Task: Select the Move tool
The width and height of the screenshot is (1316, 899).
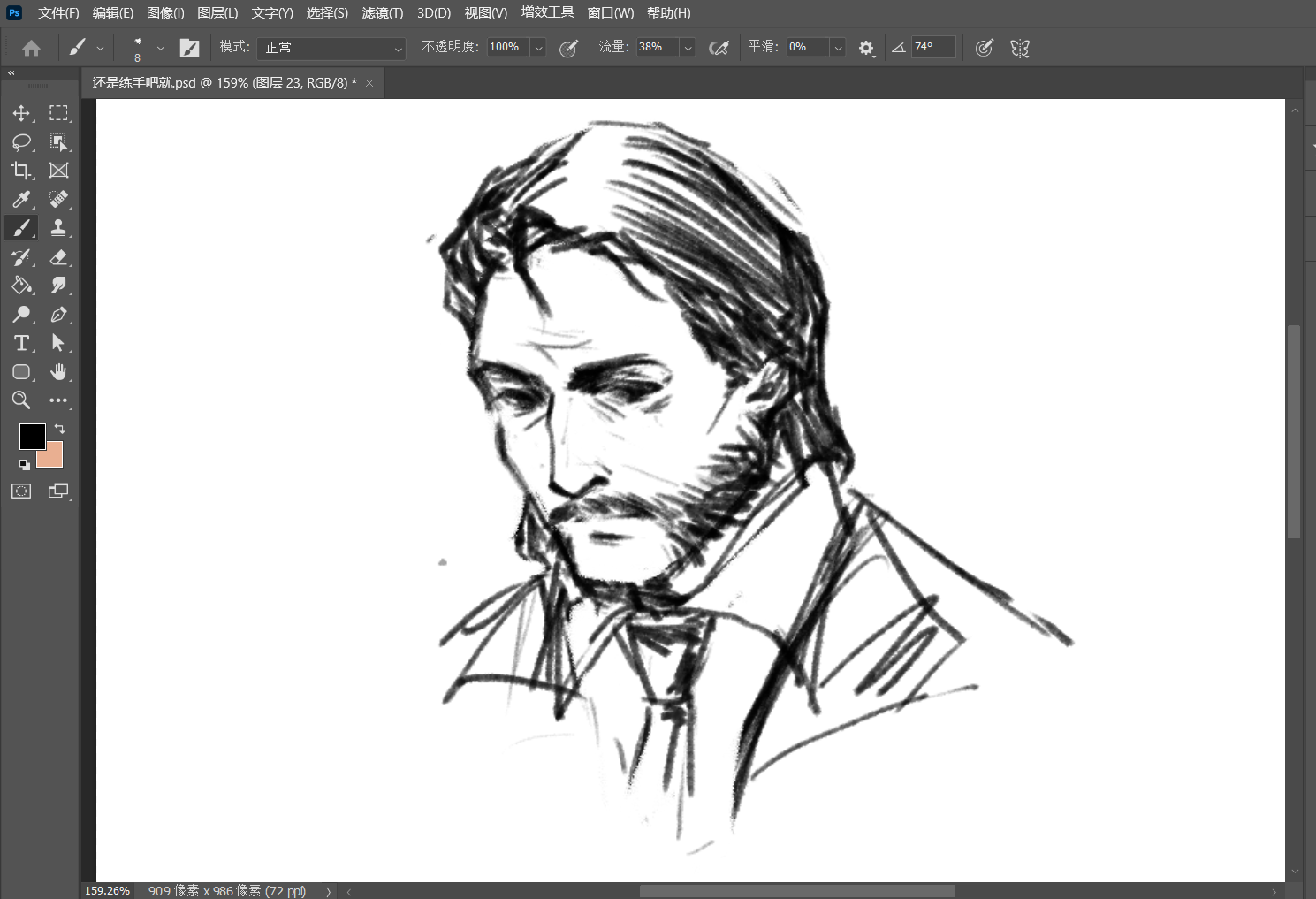Action: click(x=21, y=113)
